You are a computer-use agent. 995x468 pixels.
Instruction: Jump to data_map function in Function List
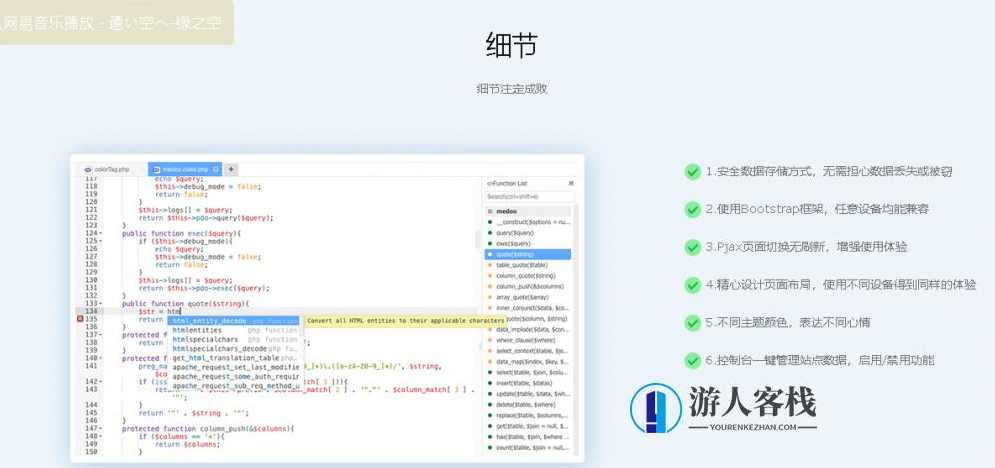point(528,361)
